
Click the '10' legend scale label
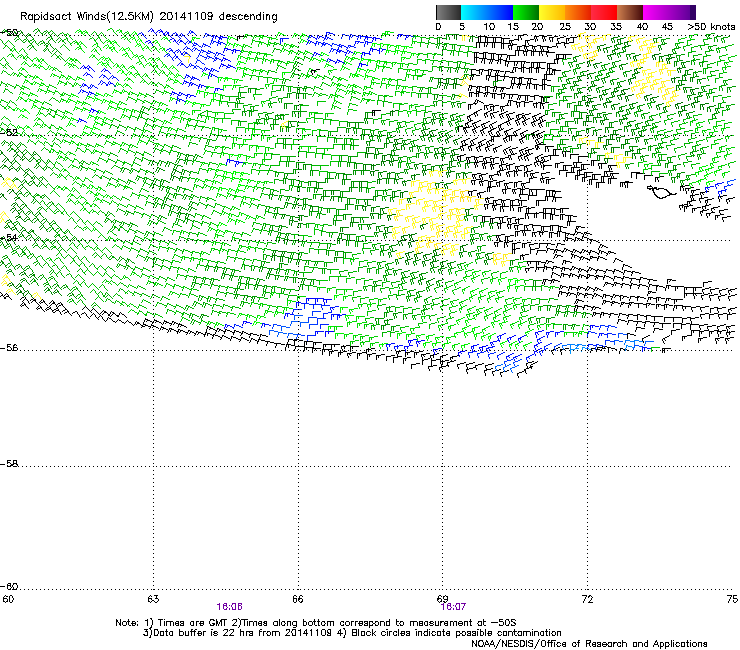(x=489, y=27)
